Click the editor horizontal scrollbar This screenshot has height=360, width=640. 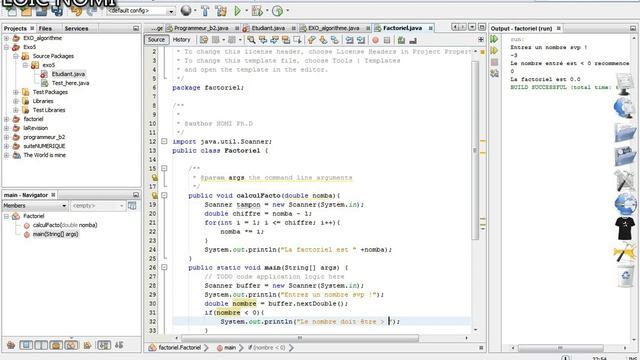pos(300,338)
